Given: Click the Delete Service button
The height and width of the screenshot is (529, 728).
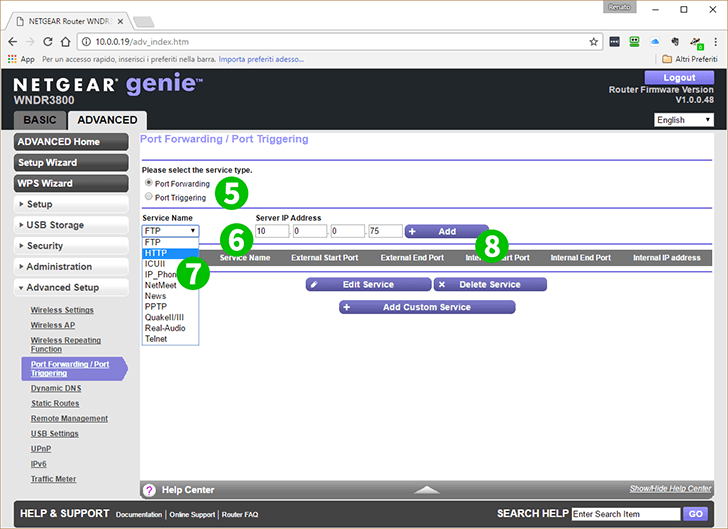Looking at the screenshot, I should [x=490, y=285].
